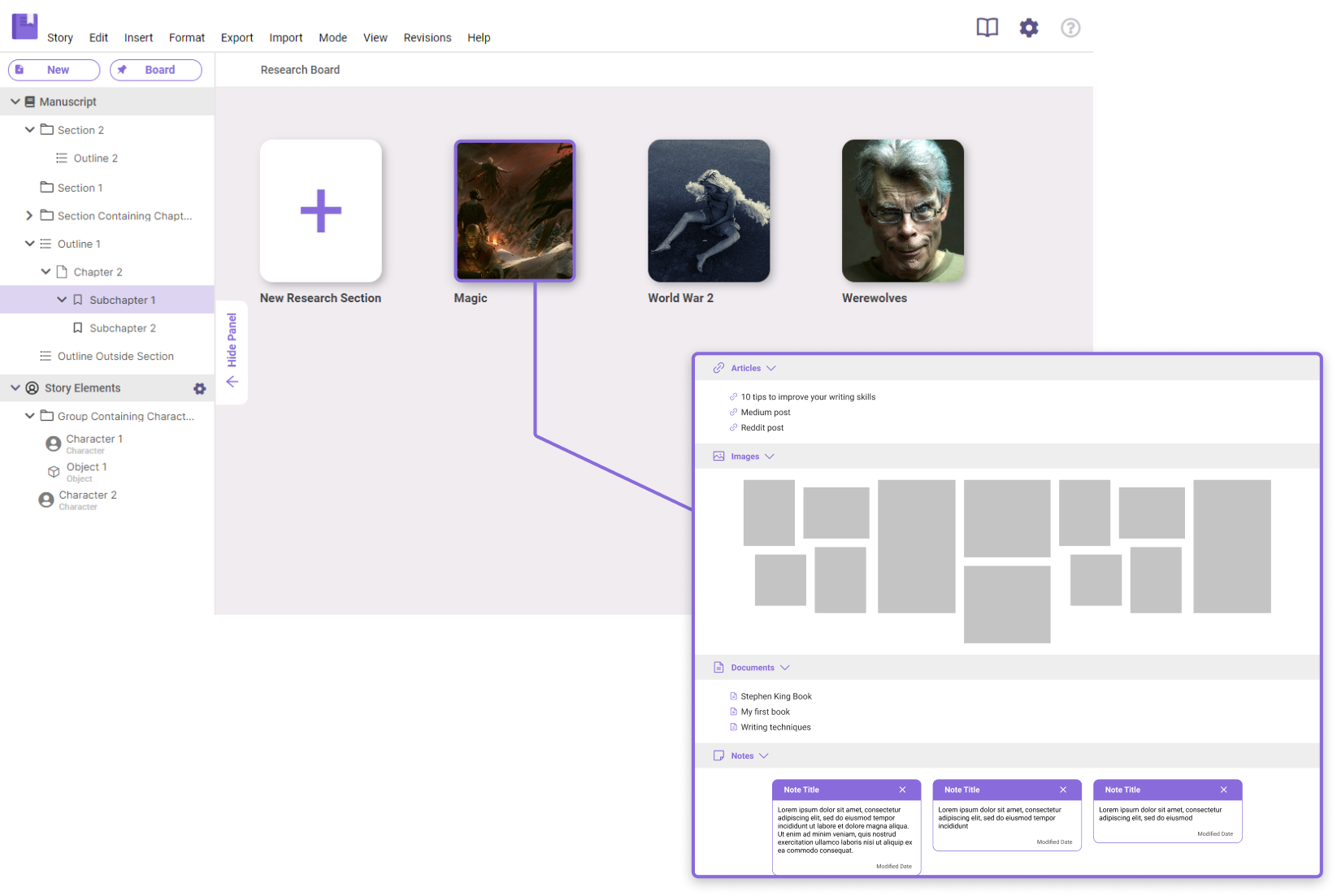Screen dimensions: 1337x896
Task: Select the Magic research card thumbnail
Action: tap(514, 210)
